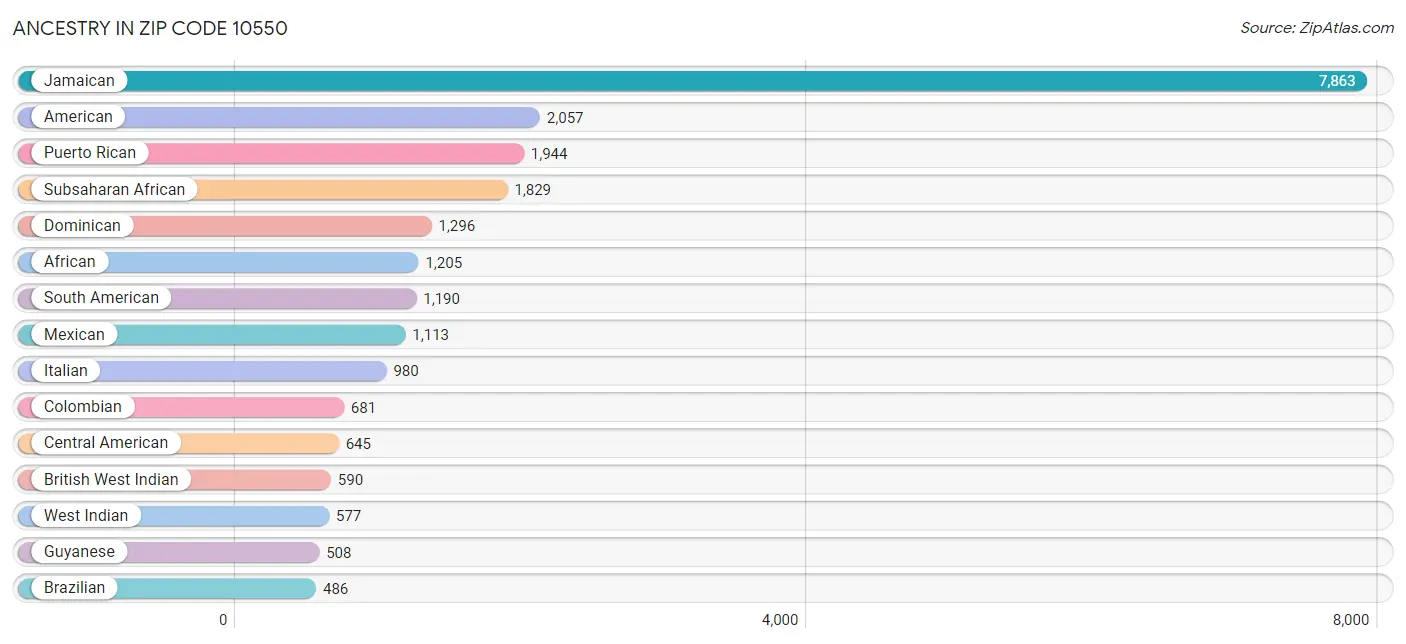Click the Guyanese ancestry label
1406x644 pixels.
point(79,551)
